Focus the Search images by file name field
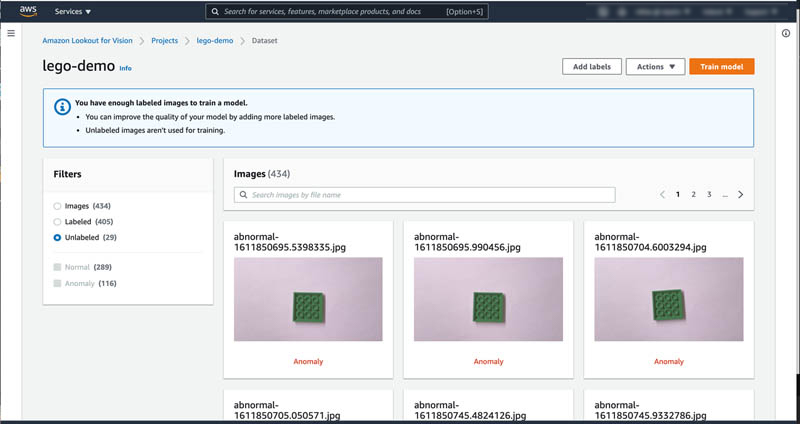The image size is (800, 424). [x=424, y=195]
